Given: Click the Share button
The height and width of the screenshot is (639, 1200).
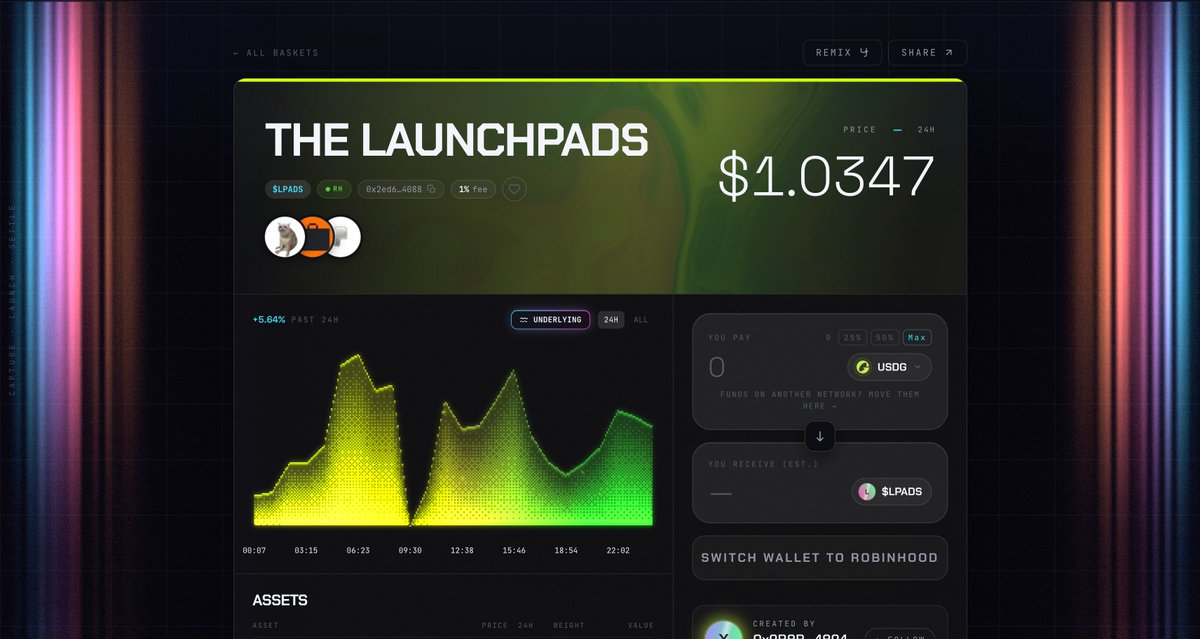Looking at the screenshot, I should click(x=927, y=53).
